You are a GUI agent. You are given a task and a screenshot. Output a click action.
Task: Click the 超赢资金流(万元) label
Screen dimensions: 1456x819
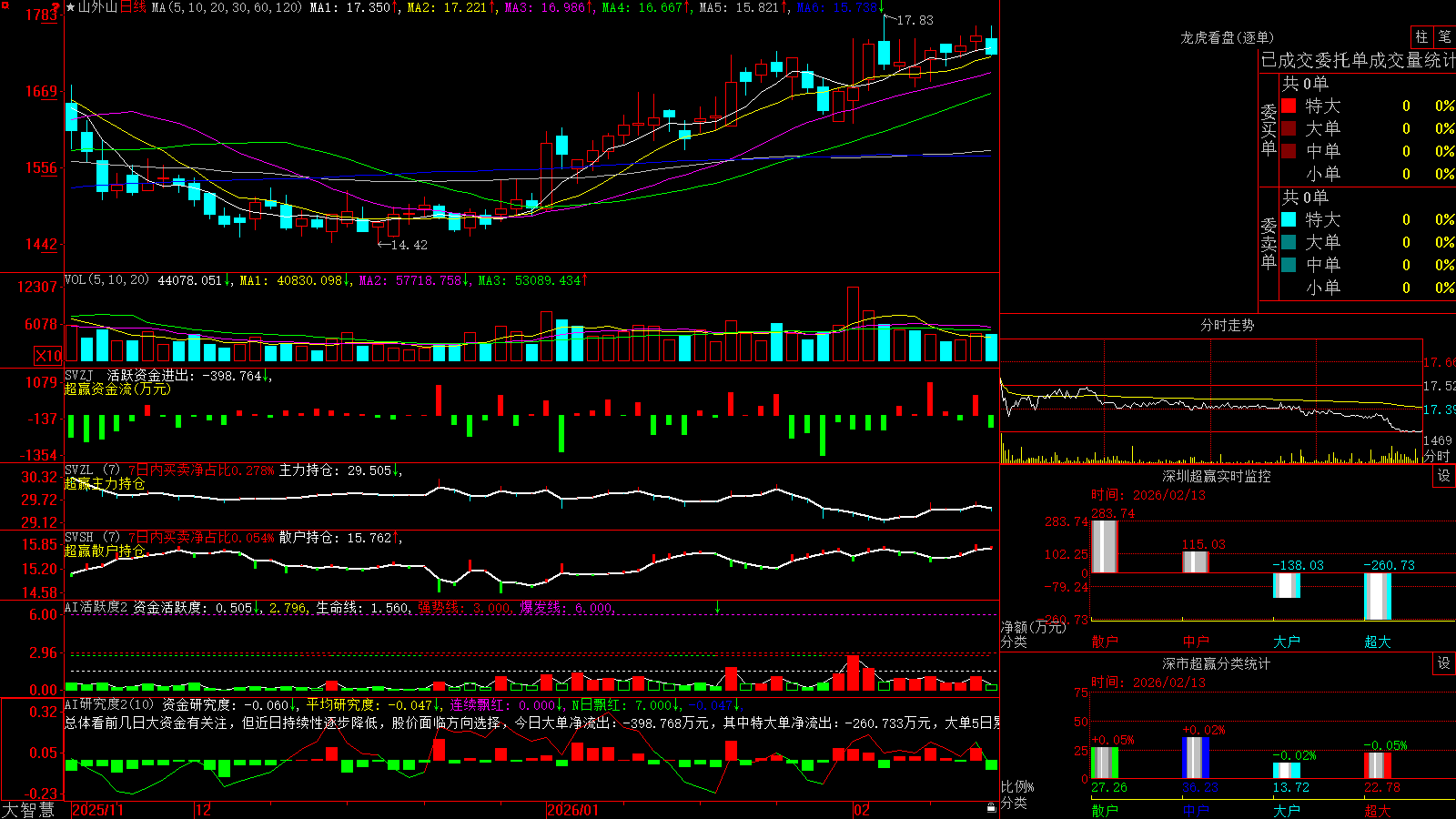click(x=117, y=389)
